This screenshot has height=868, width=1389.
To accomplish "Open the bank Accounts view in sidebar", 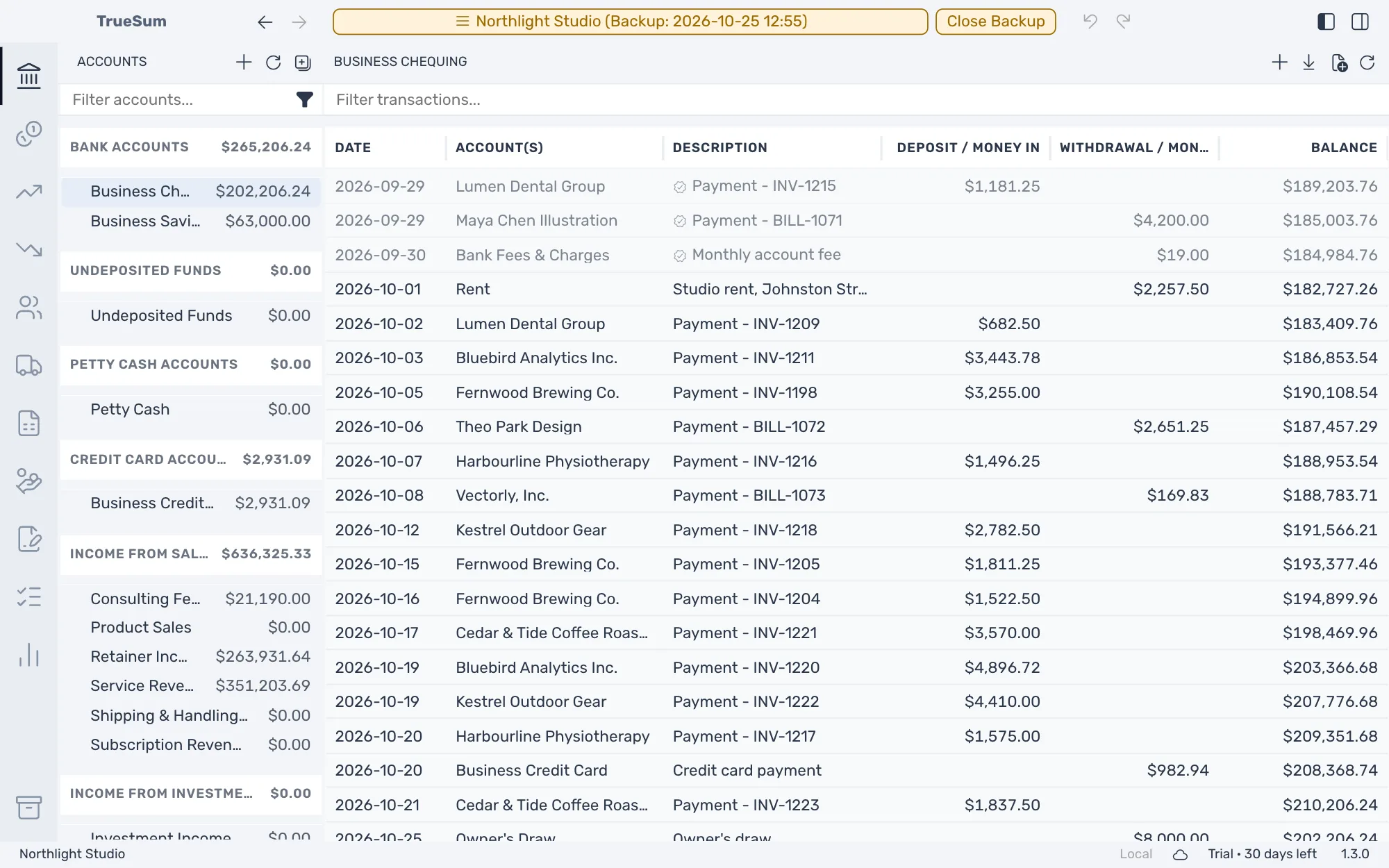I will pyautogui.click(x=28, y=76).
